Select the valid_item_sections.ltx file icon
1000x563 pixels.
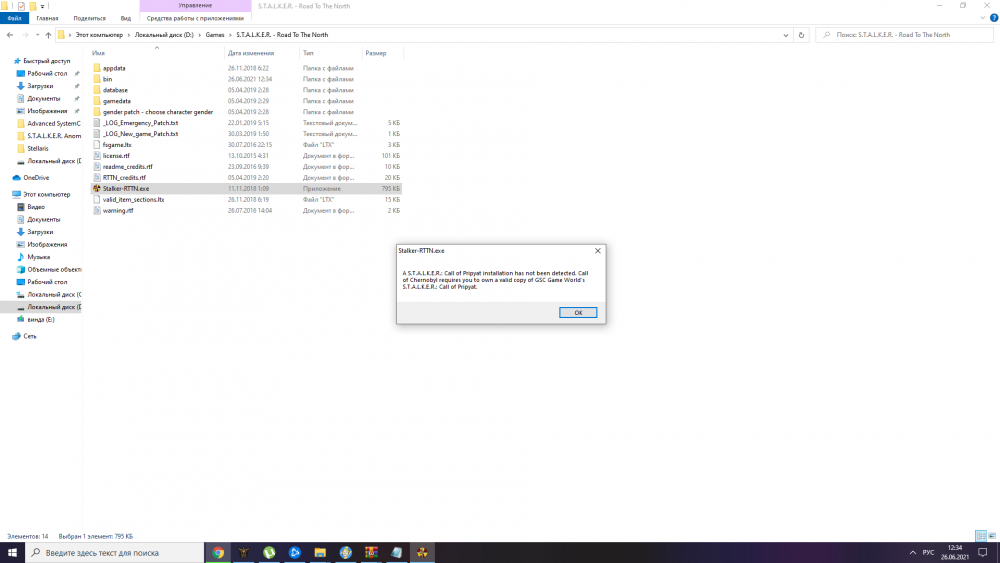click(97, 200)
